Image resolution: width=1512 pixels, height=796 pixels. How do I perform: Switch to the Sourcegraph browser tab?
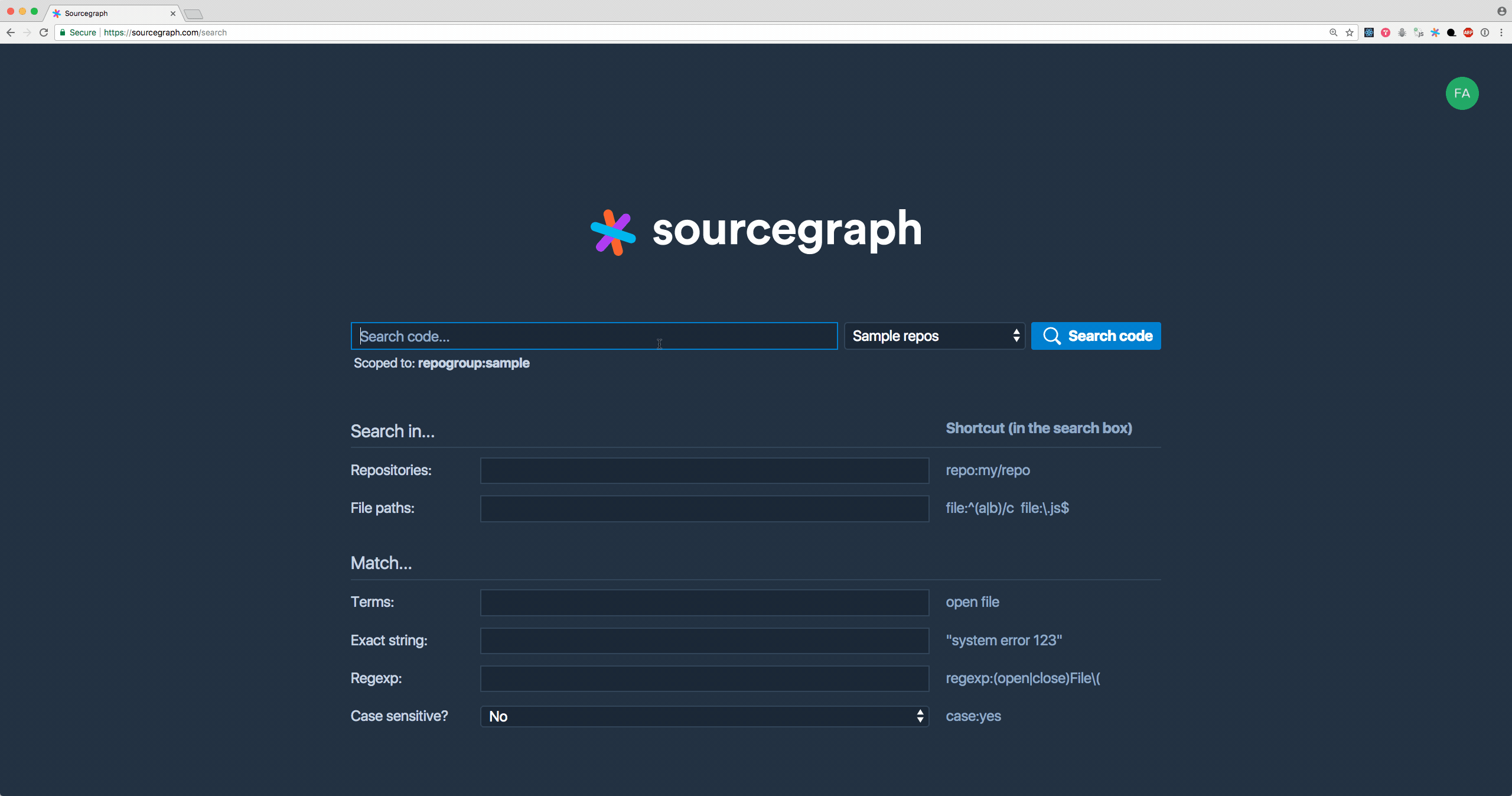pos(106,13)
